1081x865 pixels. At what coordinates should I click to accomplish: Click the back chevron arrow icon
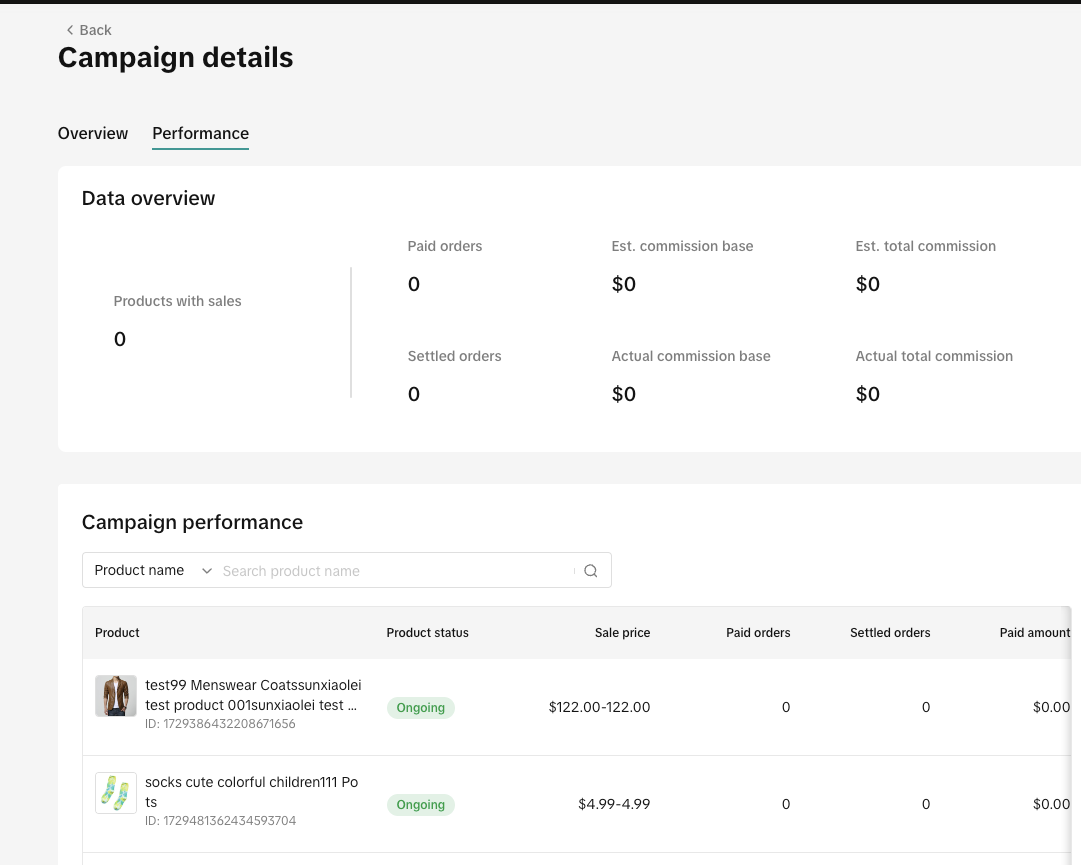tap(69, 30)
